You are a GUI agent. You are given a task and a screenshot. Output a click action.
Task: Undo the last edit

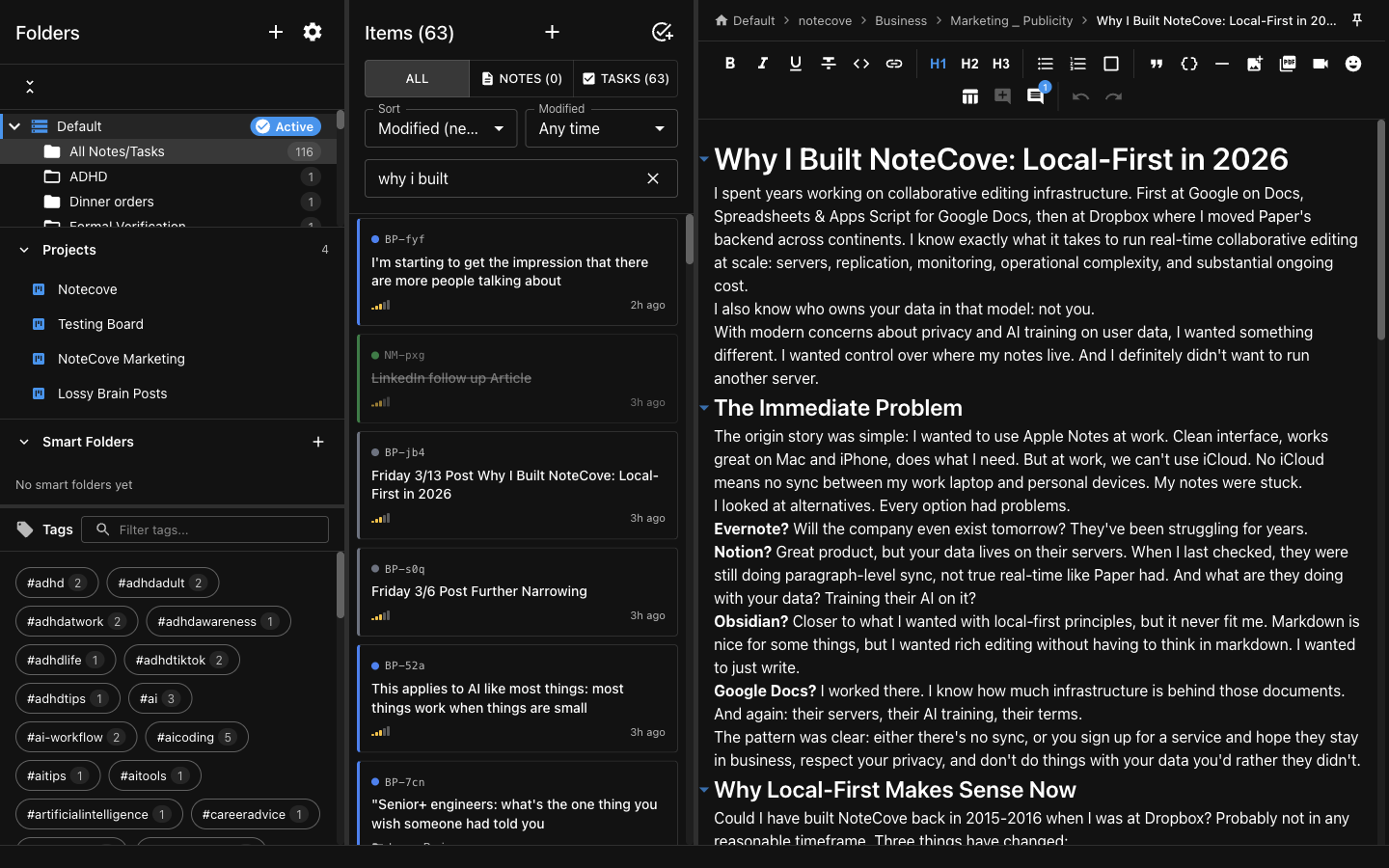point(1080,96)
